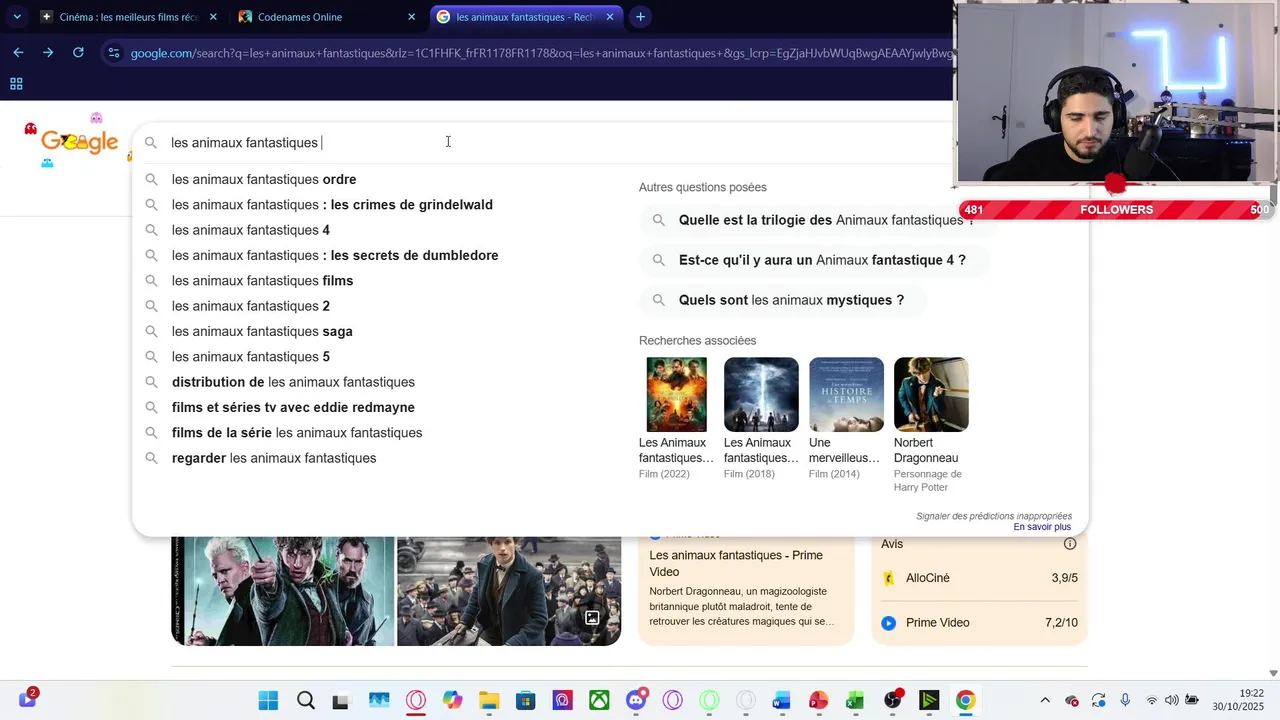Focus the google.com address bar URL
The height and width of the screenshot is (720, 1280).
(x=540, y=53)
